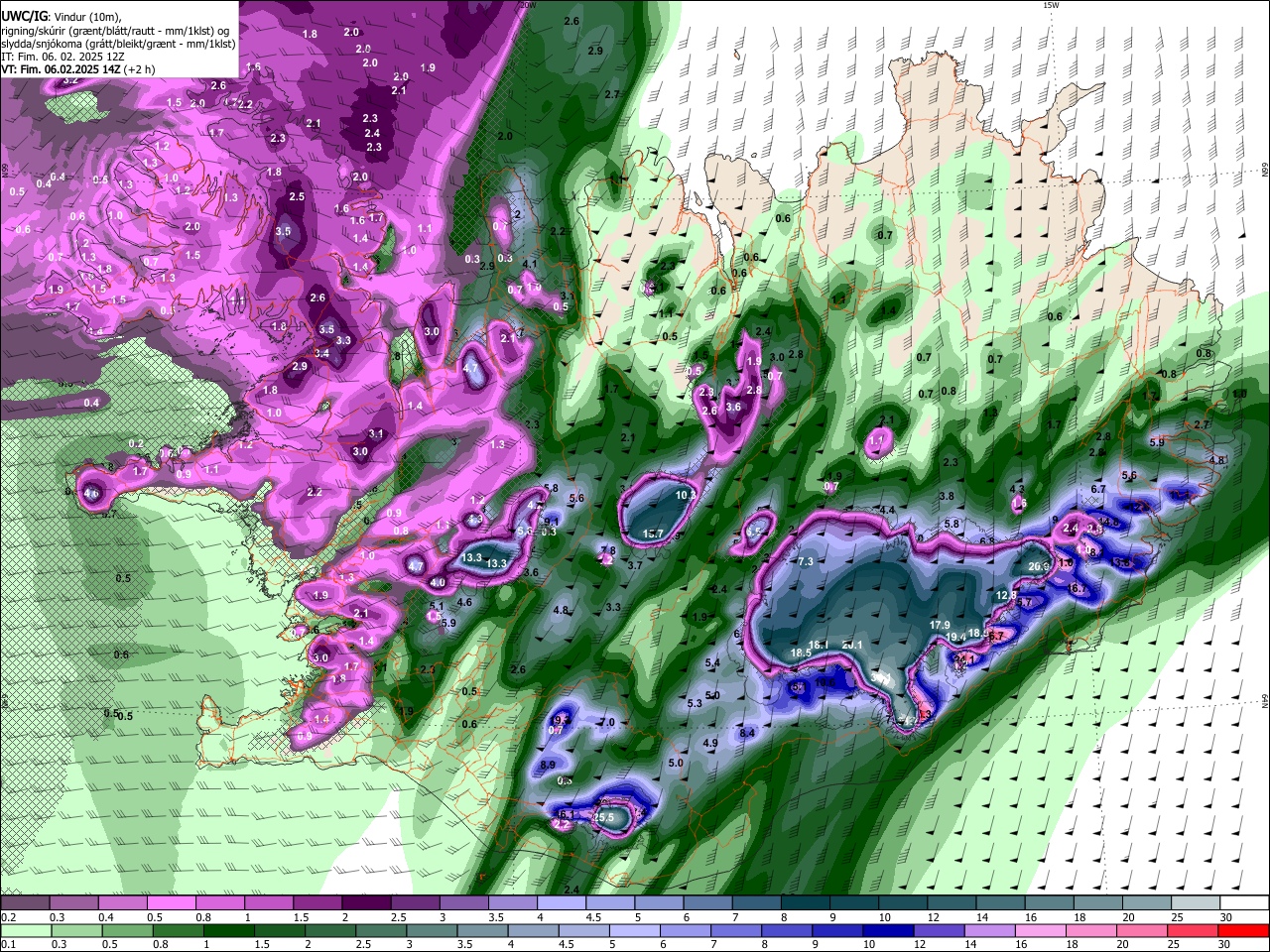Click the 5.4 precipitation value
Viewport: 1270px width, 952px height.
click(x=712, y=662)
